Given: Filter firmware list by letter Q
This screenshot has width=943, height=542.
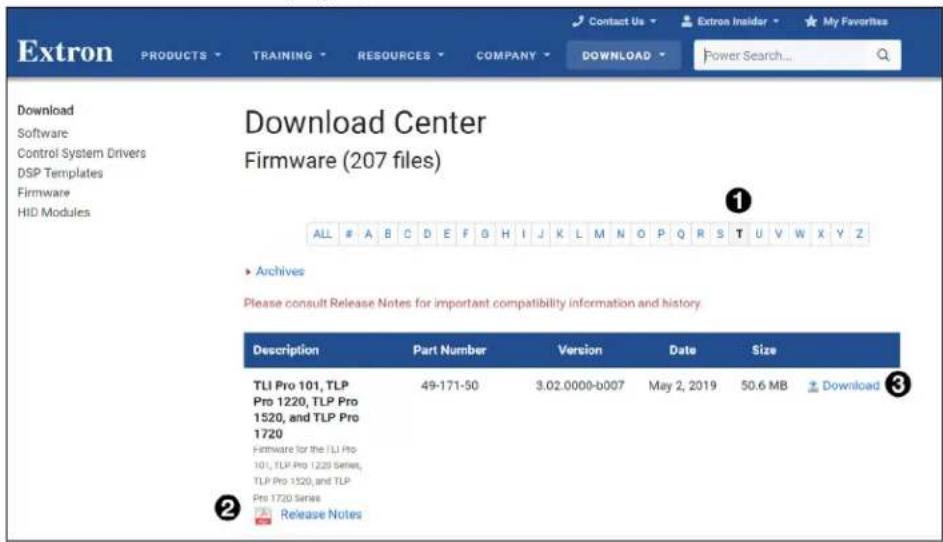Looking at the screenshot, I should [x=681, y=234].
